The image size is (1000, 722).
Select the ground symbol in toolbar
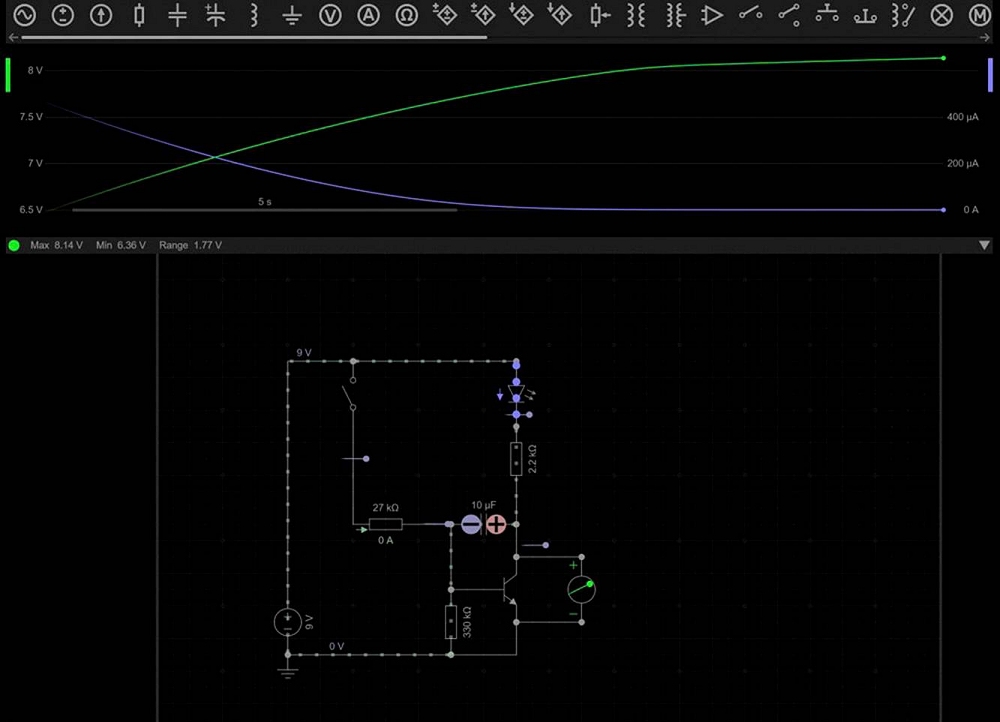click(x=292, y=15)
